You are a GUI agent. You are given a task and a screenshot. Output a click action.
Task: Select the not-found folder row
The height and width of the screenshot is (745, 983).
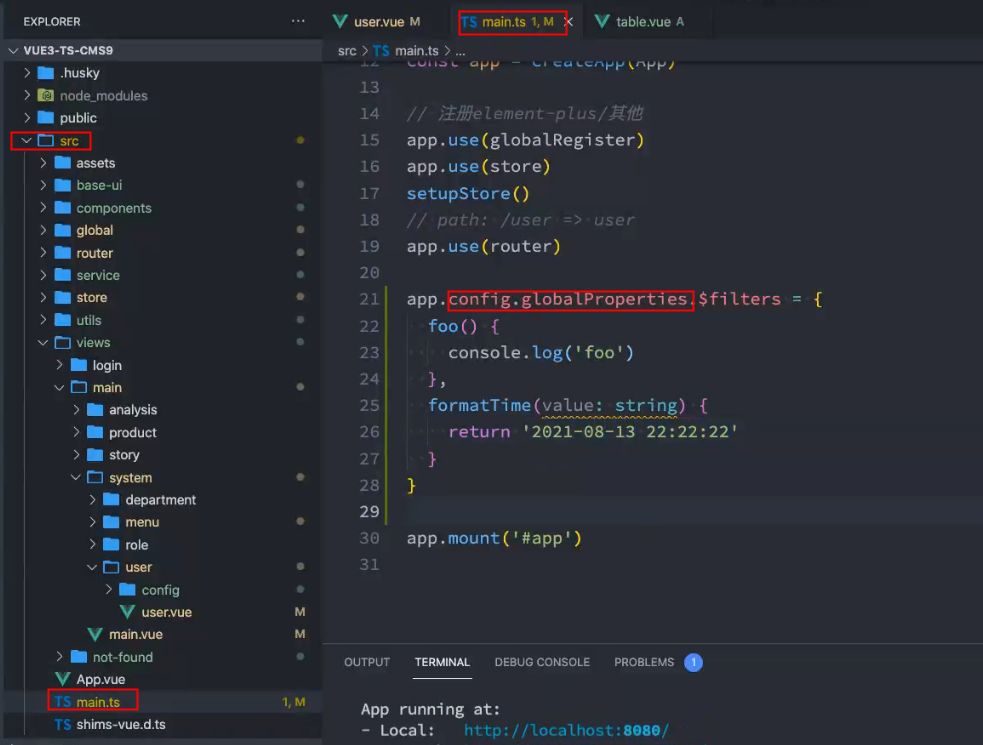coord(163,657)
